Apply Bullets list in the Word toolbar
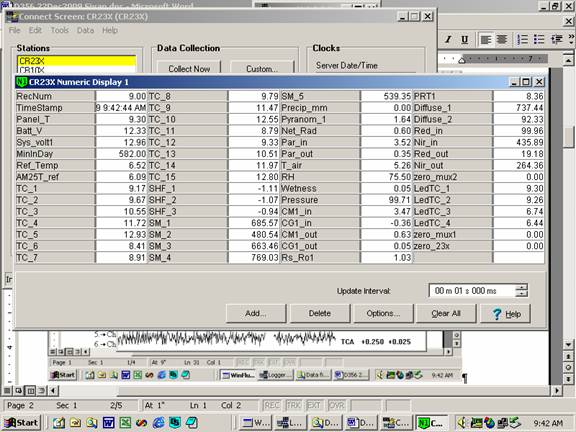 539,39
